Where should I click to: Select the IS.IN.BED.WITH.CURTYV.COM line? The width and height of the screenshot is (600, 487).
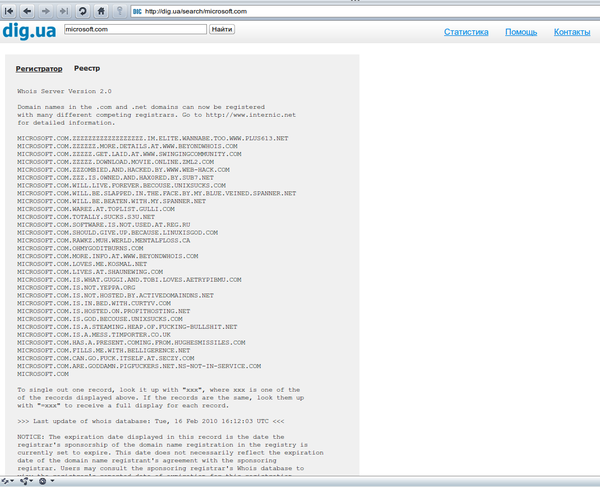[94, 303]
